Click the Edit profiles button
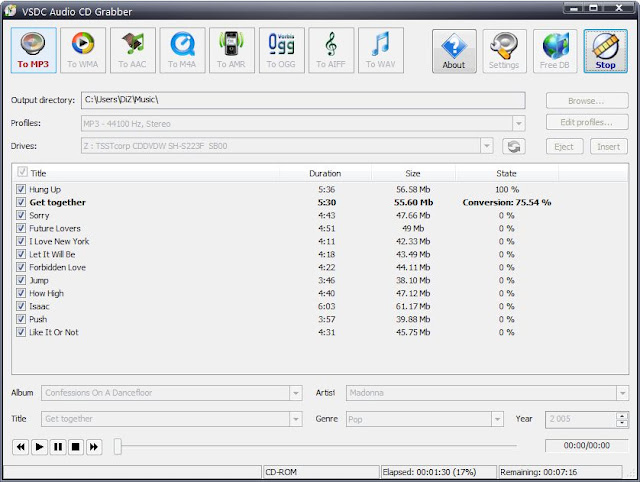The image size is (640, 482). click(587, 122)
